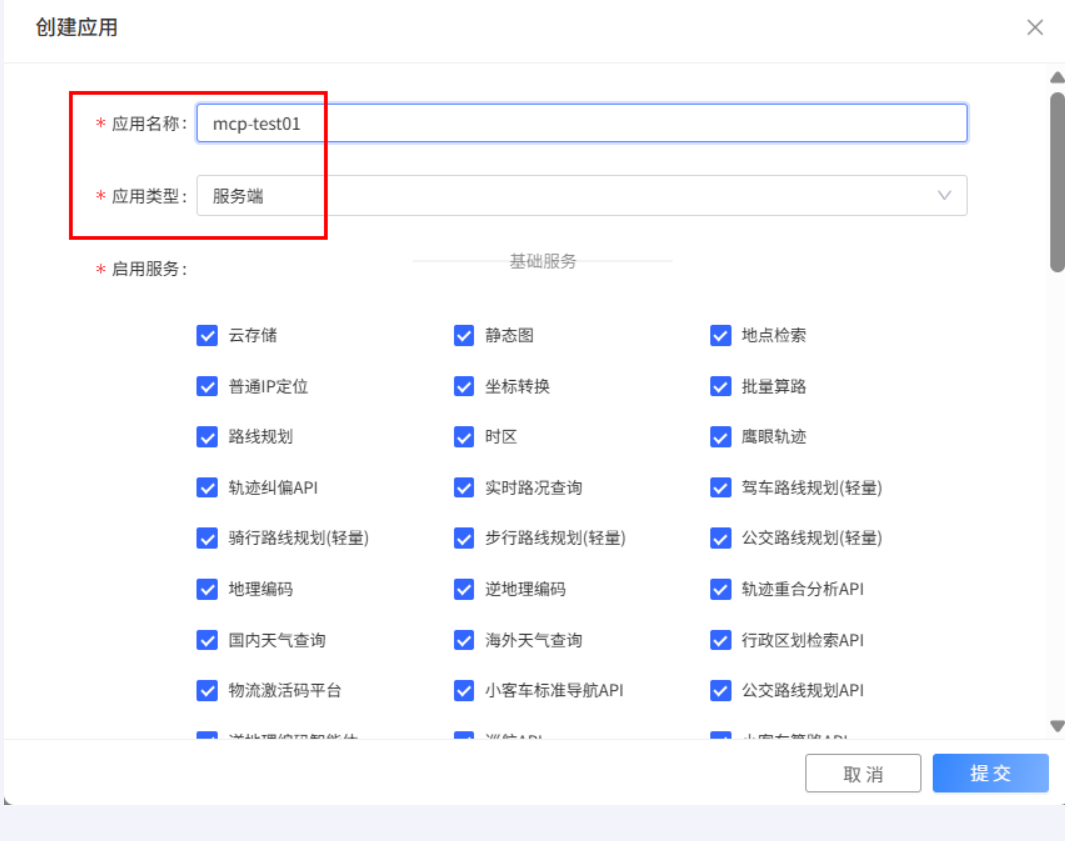Viewport: 1065px width, 841px height.
Task: Disable the 地点检索 checkbox
Action: (721, 336)
